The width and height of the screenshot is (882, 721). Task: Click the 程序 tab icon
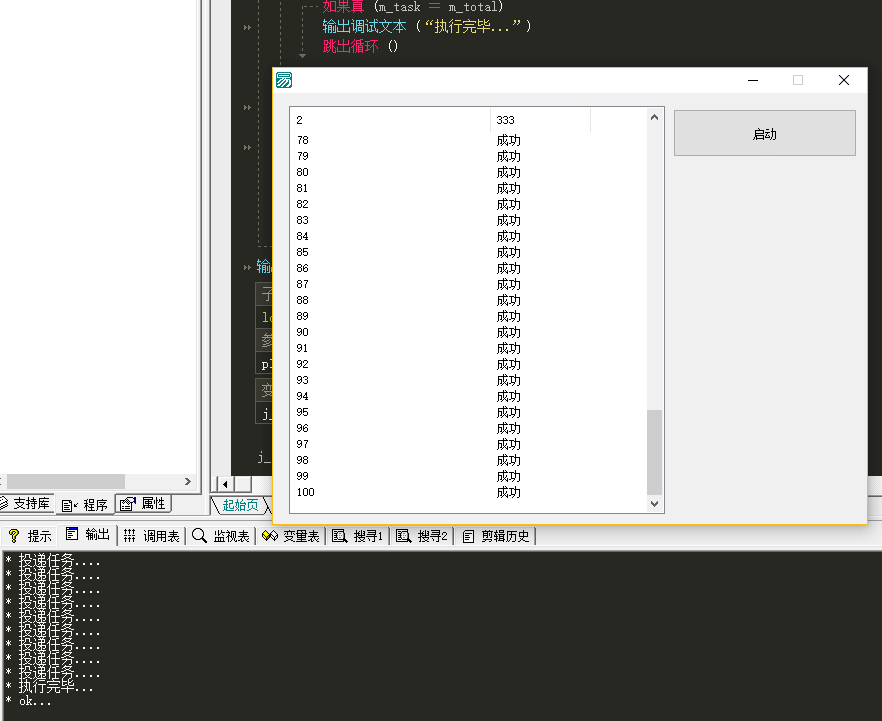point(68,505)
